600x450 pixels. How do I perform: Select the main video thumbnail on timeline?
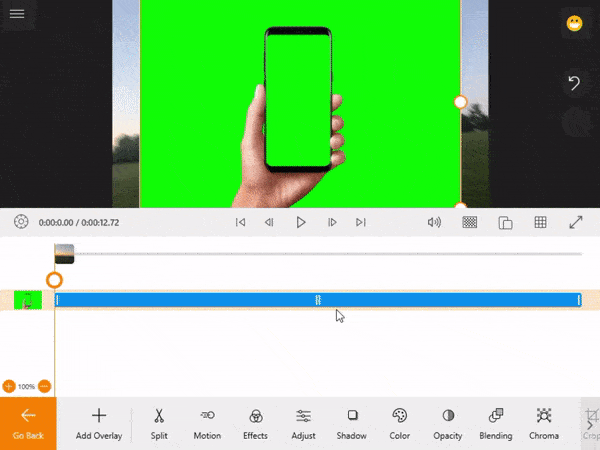point(64,254)
